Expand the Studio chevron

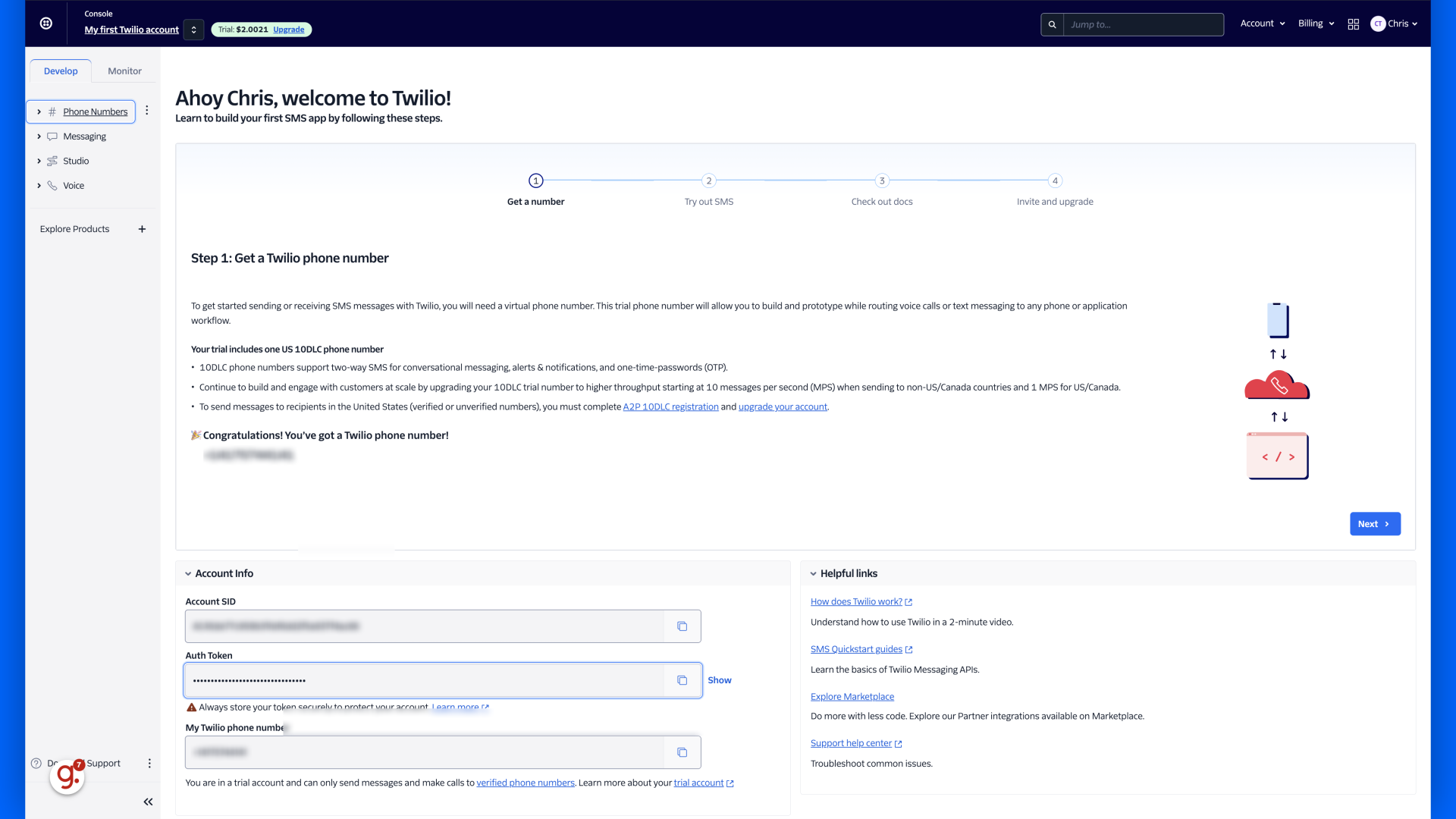click(39, 161)
